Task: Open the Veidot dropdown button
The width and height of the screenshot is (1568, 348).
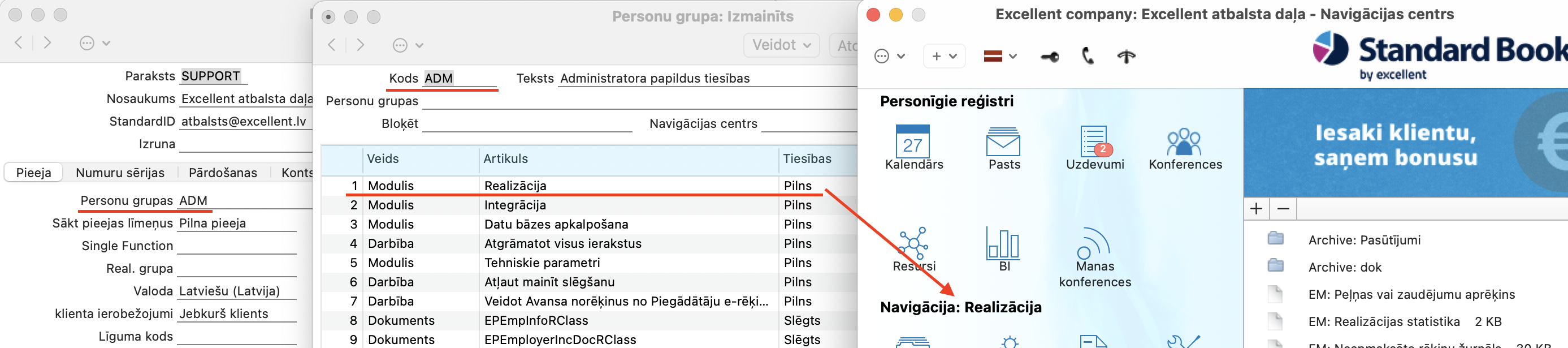Action: pyautogui.click(x=781, y=45)
